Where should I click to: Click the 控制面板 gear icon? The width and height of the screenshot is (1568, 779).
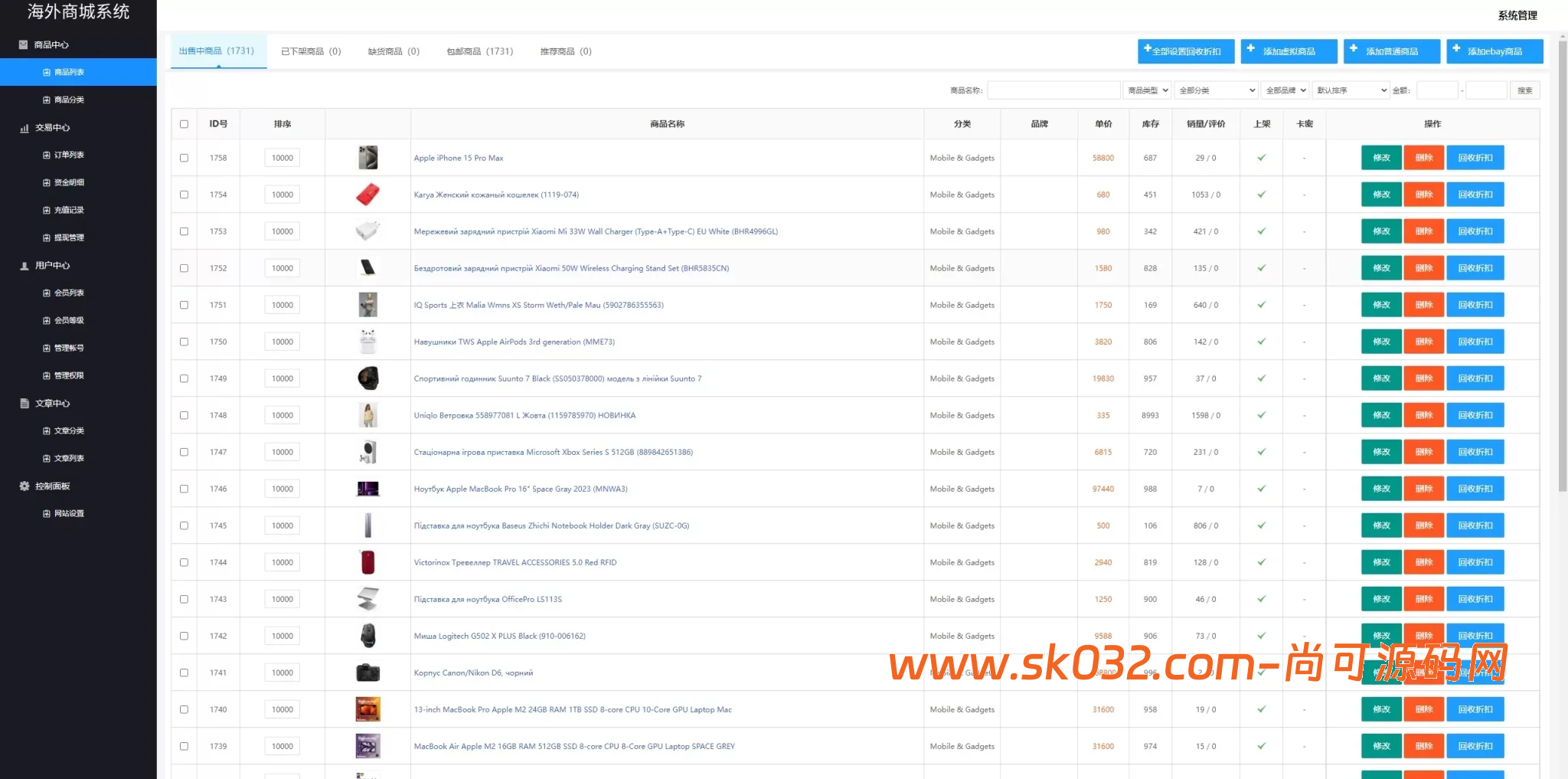point(24,486)
